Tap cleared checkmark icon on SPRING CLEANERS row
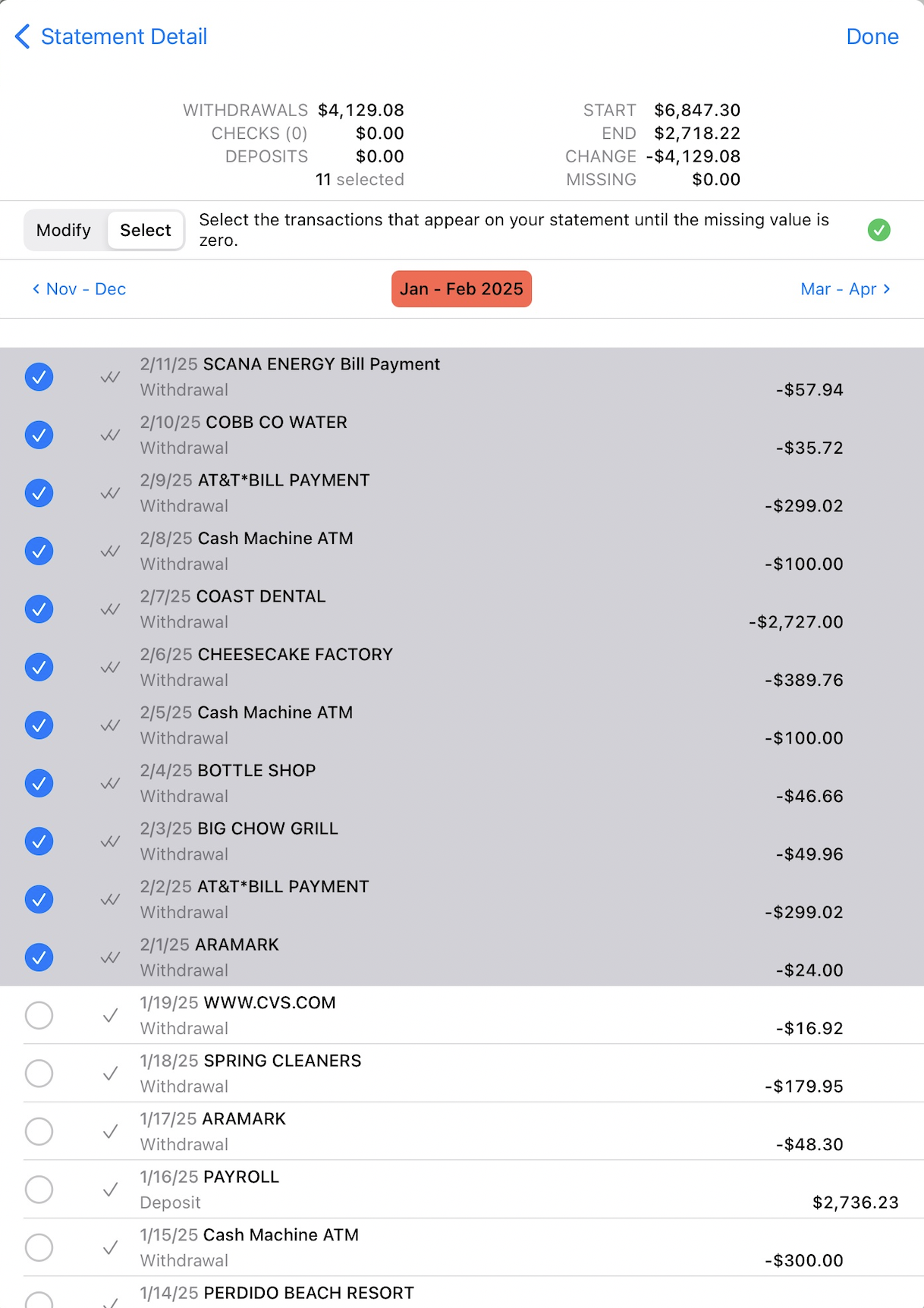This screenshot has height=1308, width=924. [110, 1074]
